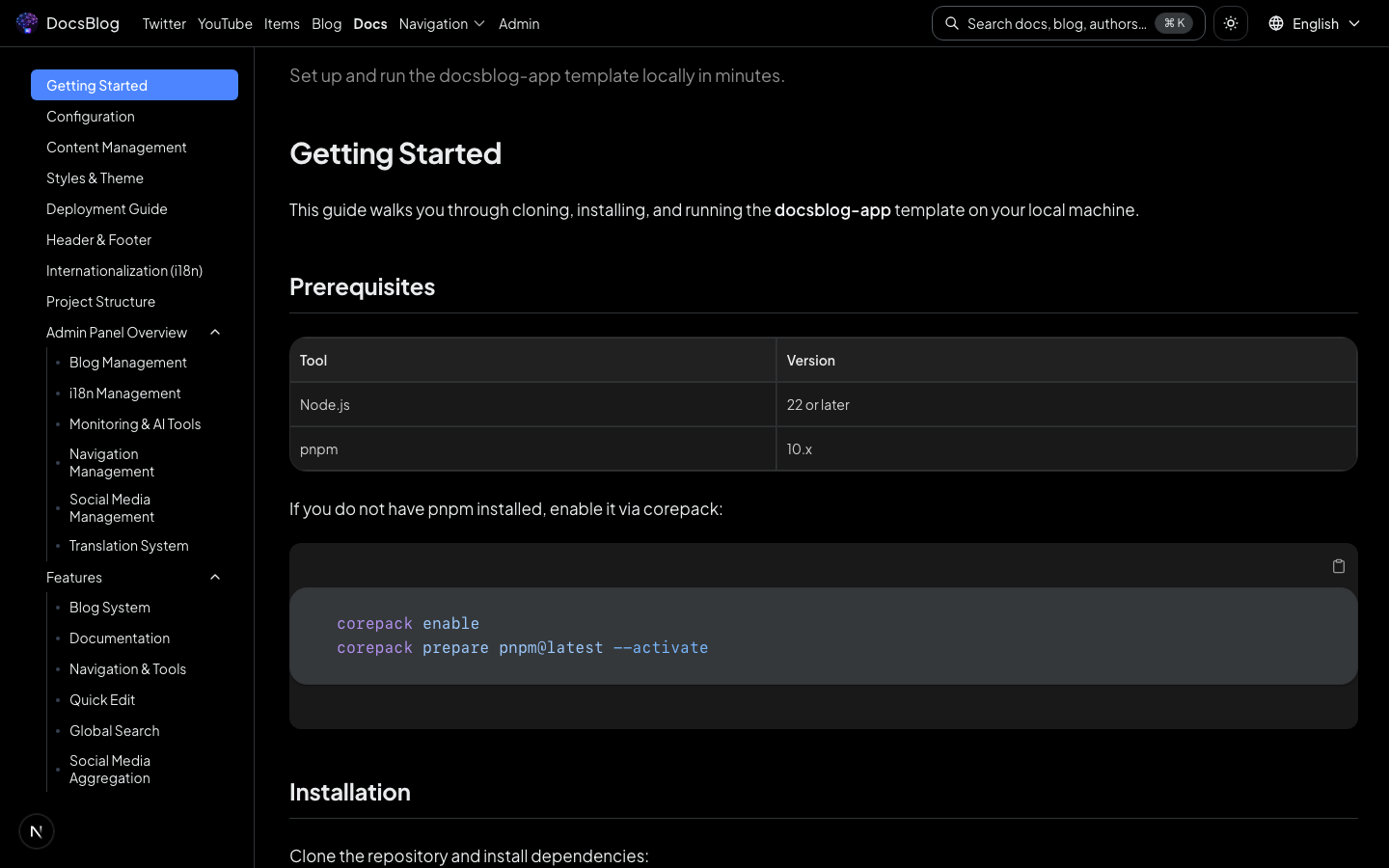
Task: Open the Twitter nav link
Action: click(x=164, y=23)
